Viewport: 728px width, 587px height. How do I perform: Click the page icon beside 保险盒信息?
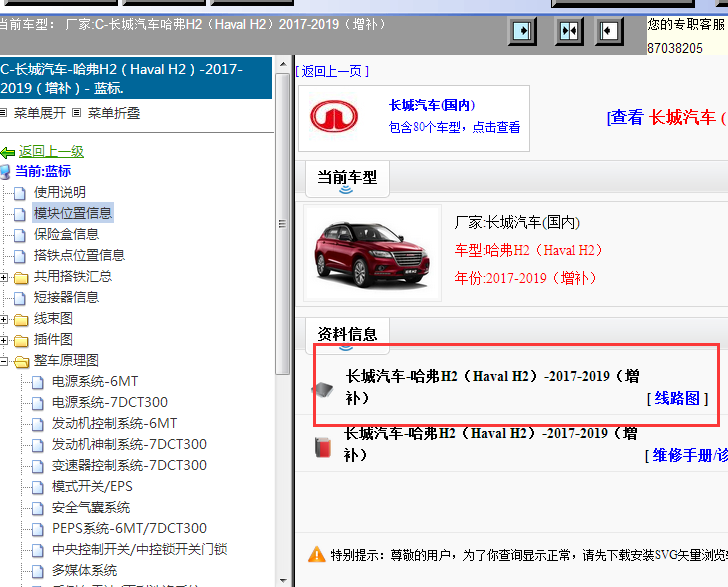click(20, 235)
